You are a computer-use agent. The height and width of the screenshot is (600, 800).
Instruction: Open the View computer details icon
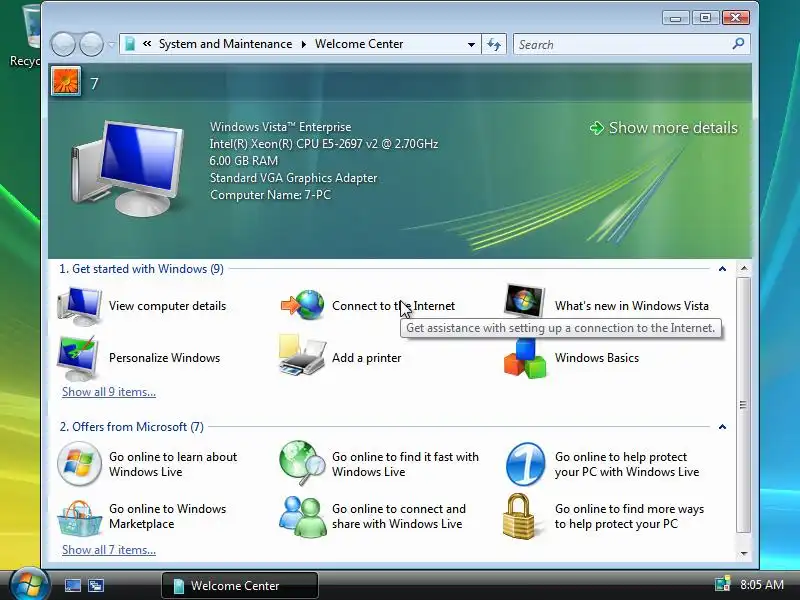click(79, 306)
